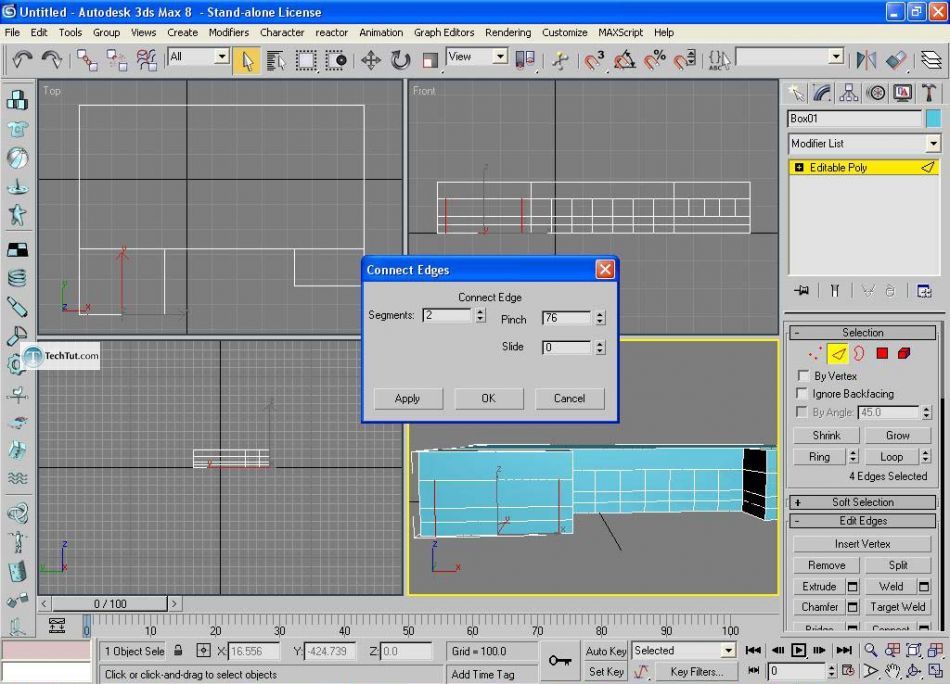Image resolution: width=950 pixels, height=684 pixels.
Task: Toggle the Auto Key animation mode
Action: pyautogui.click(x=605, y=651)
